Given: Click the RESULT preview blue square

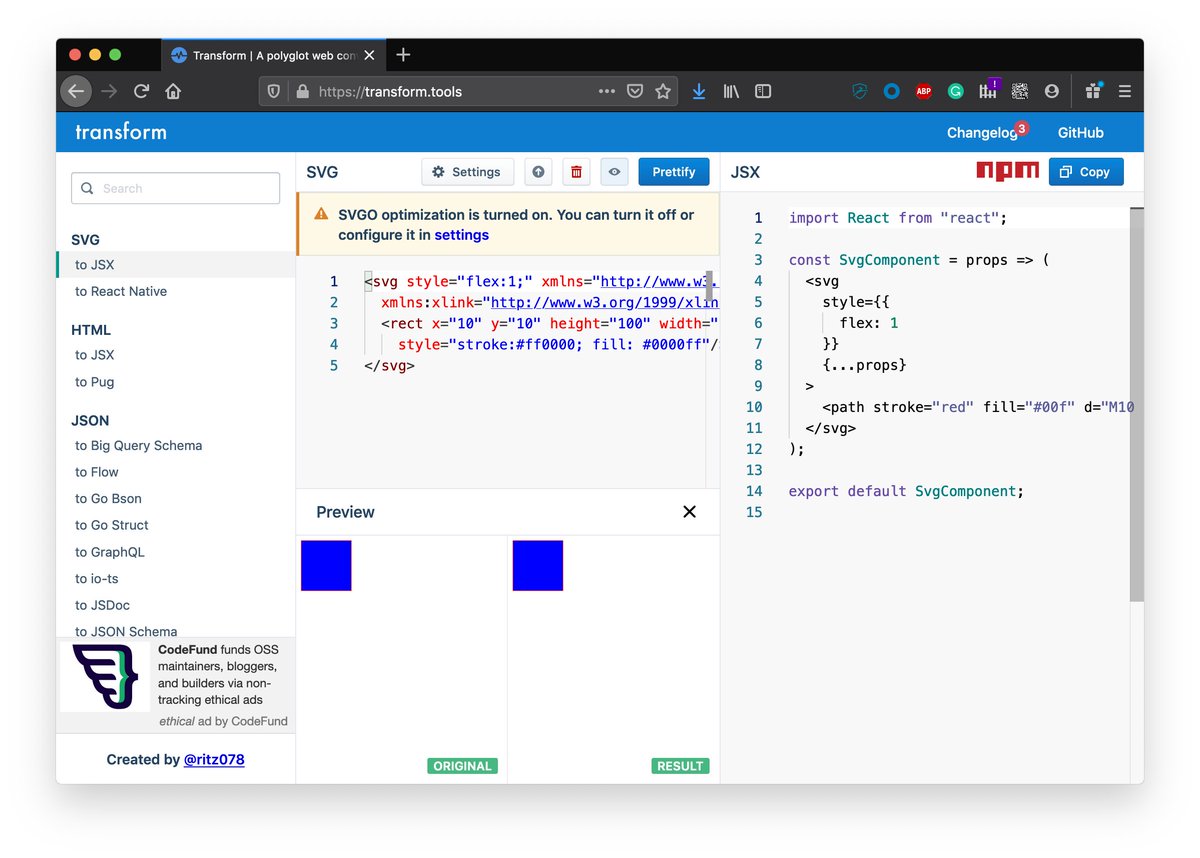Looking at the screenshot, I should pyautogui.click(x=538, y=565).
